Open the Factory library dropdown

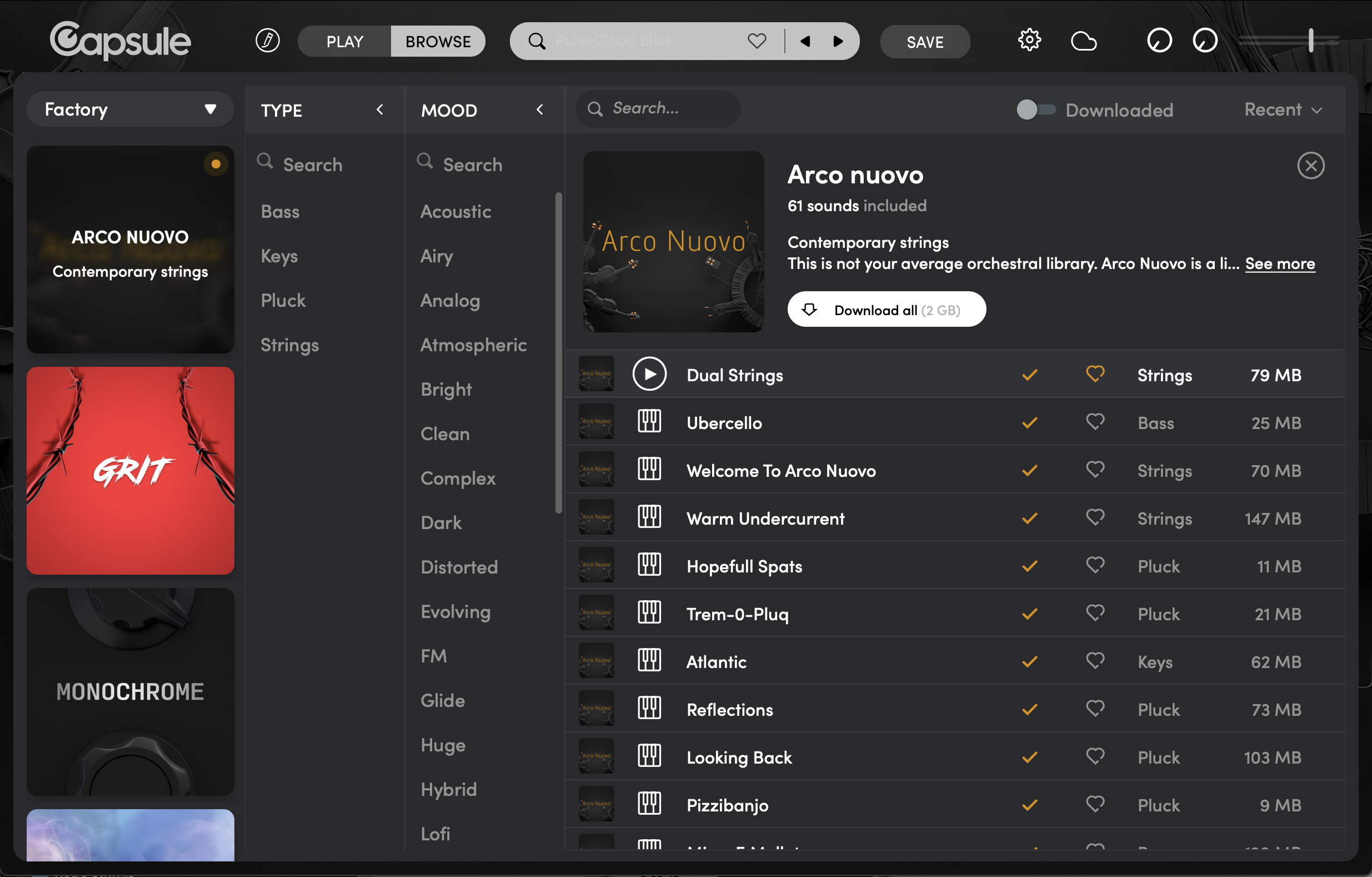pos(130,109)
